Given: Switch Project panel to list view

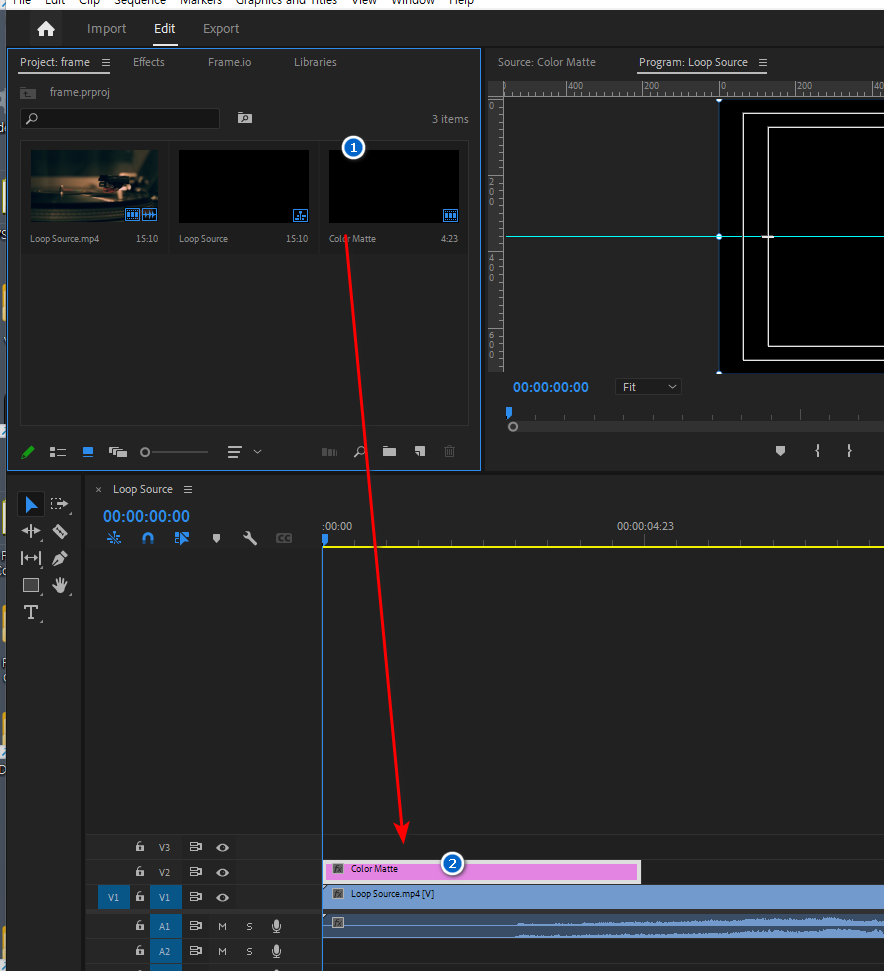Looking at the screenshot, I should (x=58, y=452).
